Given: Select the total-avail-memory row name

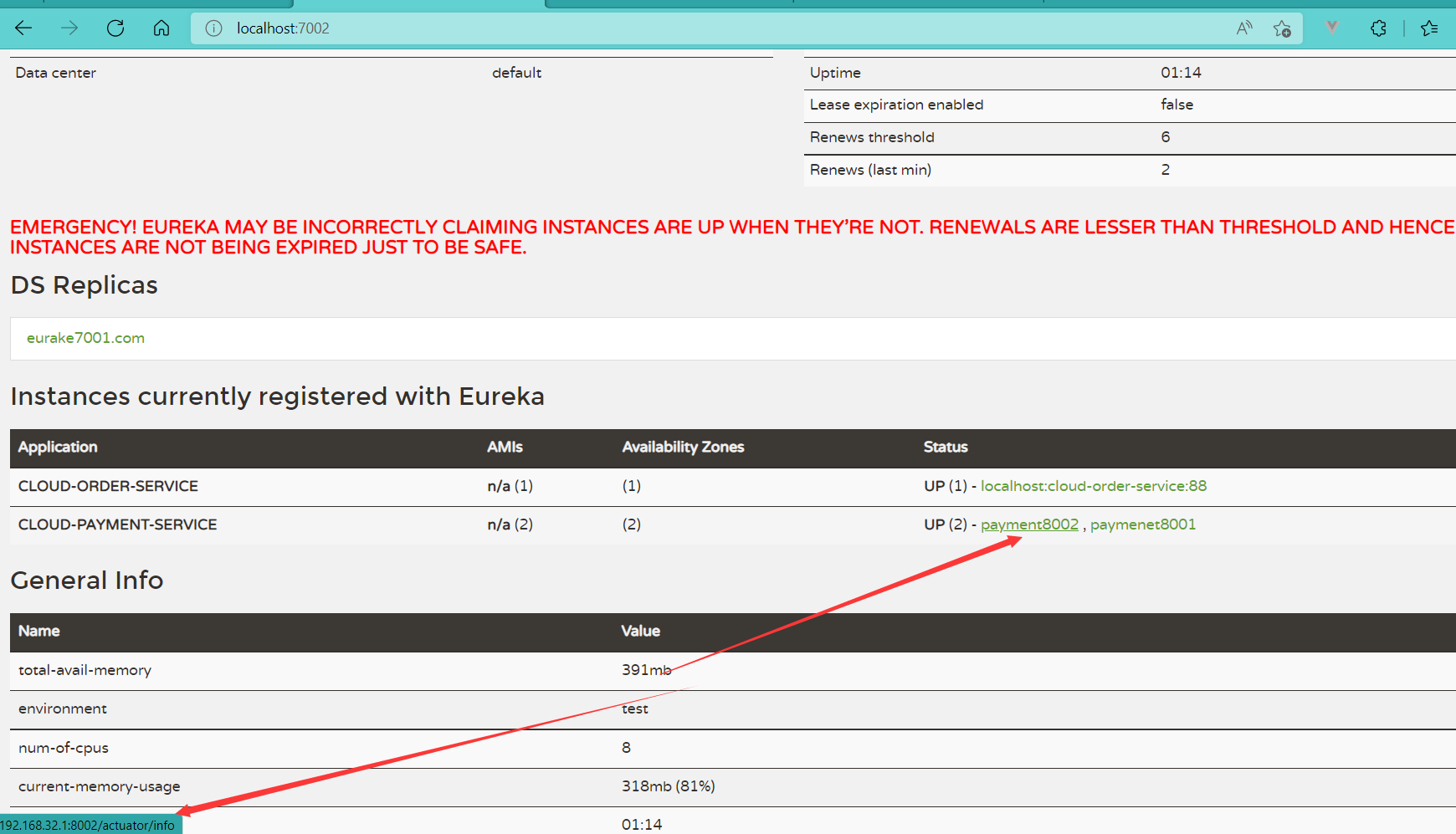Looking at the screenshot, I should point(85,670).
